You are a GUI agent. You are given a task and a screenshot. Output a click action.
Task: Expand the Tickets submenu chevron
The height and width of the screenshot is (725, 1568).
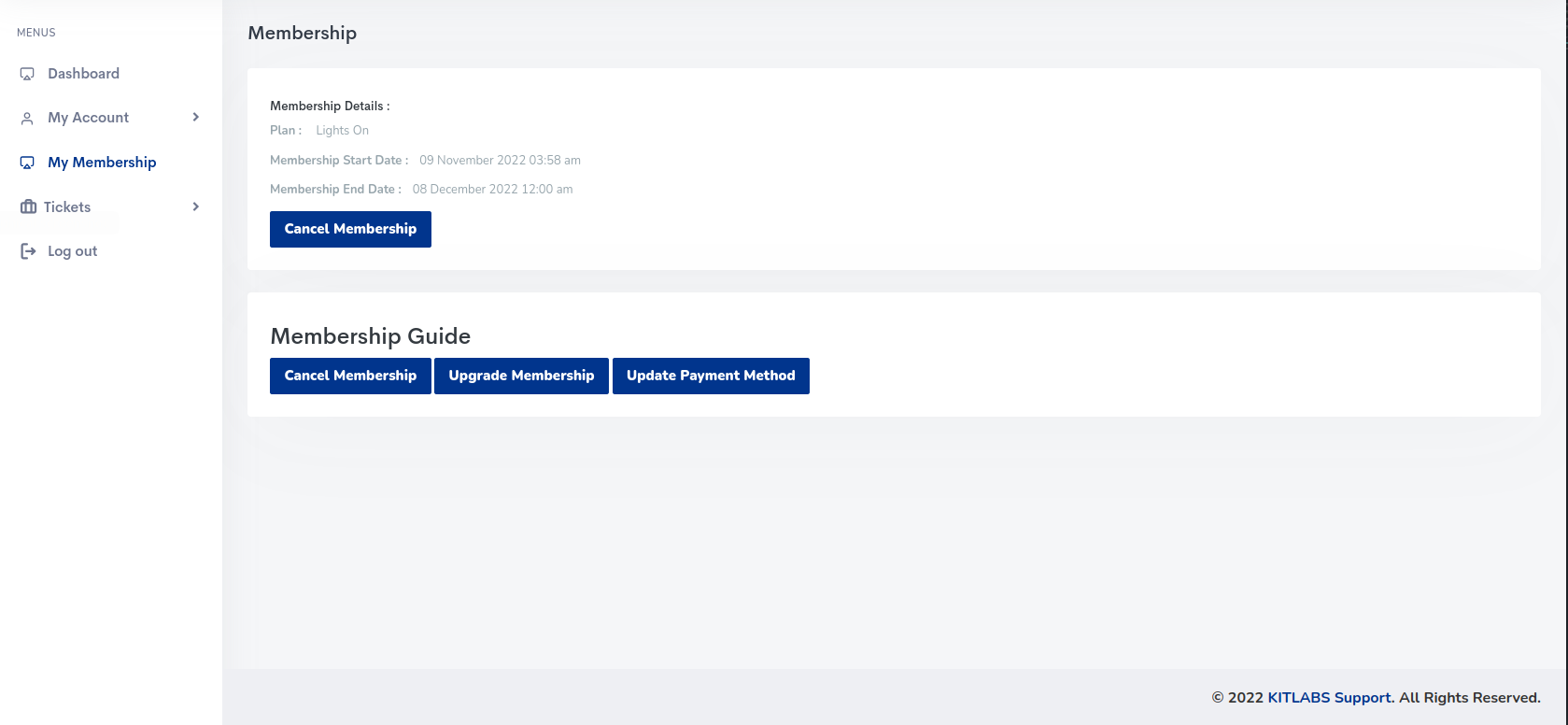[195, 206]
